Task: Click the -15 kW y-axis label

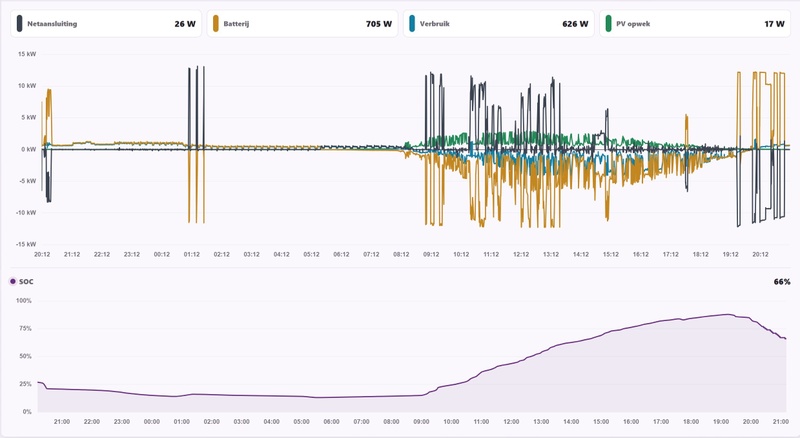Action: pyautogui.click(x=27, y=244)
